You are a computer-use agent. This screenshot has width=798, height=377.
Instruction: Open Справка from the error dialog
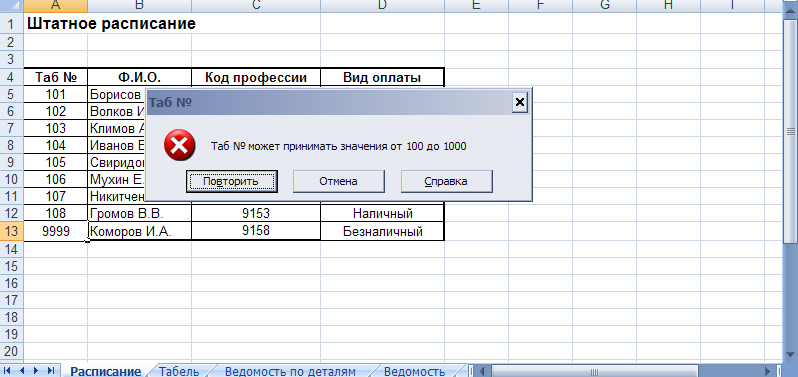446,181
